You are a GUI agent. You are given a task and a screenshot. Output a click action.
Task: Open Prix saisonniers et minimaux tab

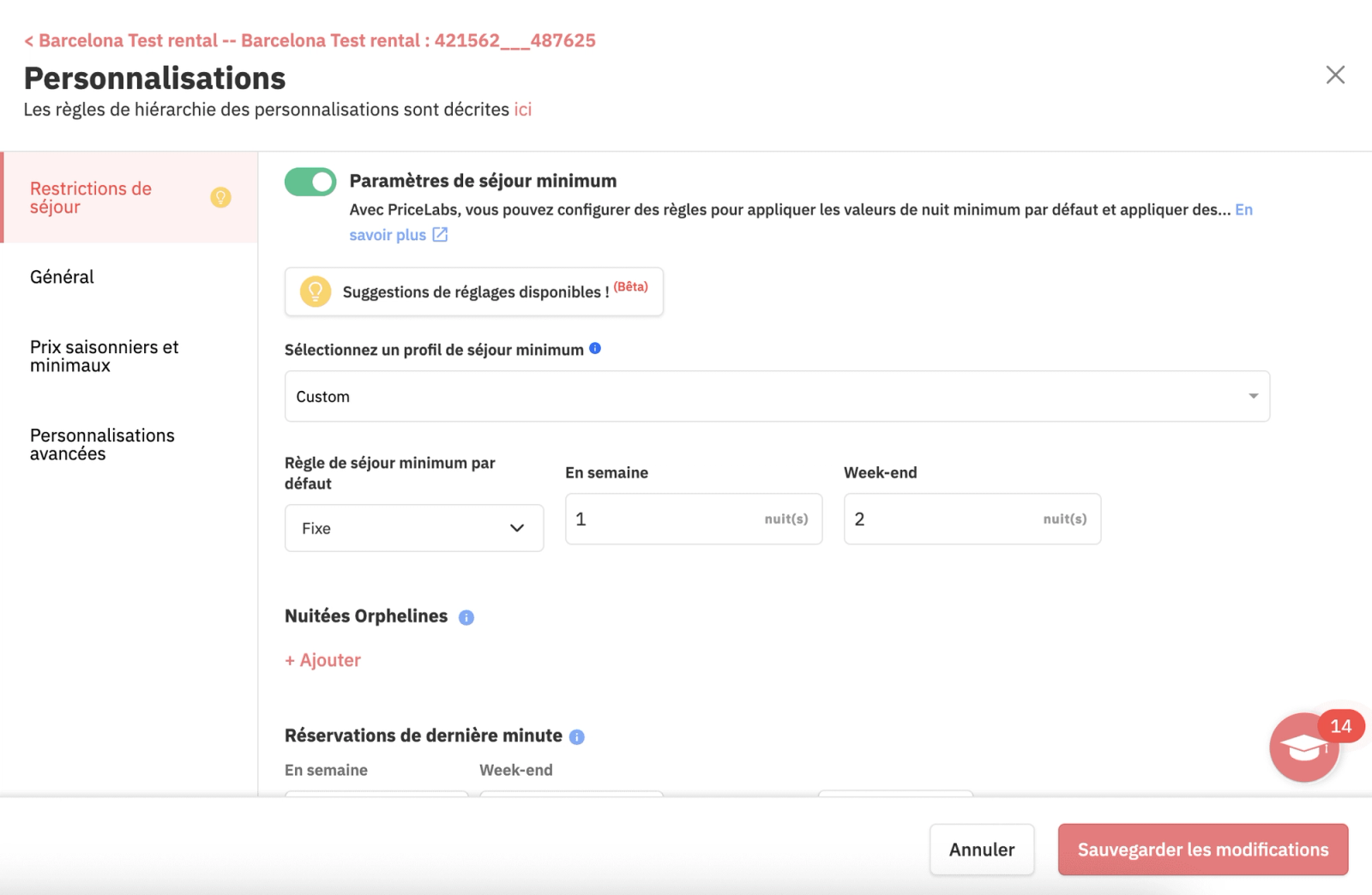(x=105, y=356)
